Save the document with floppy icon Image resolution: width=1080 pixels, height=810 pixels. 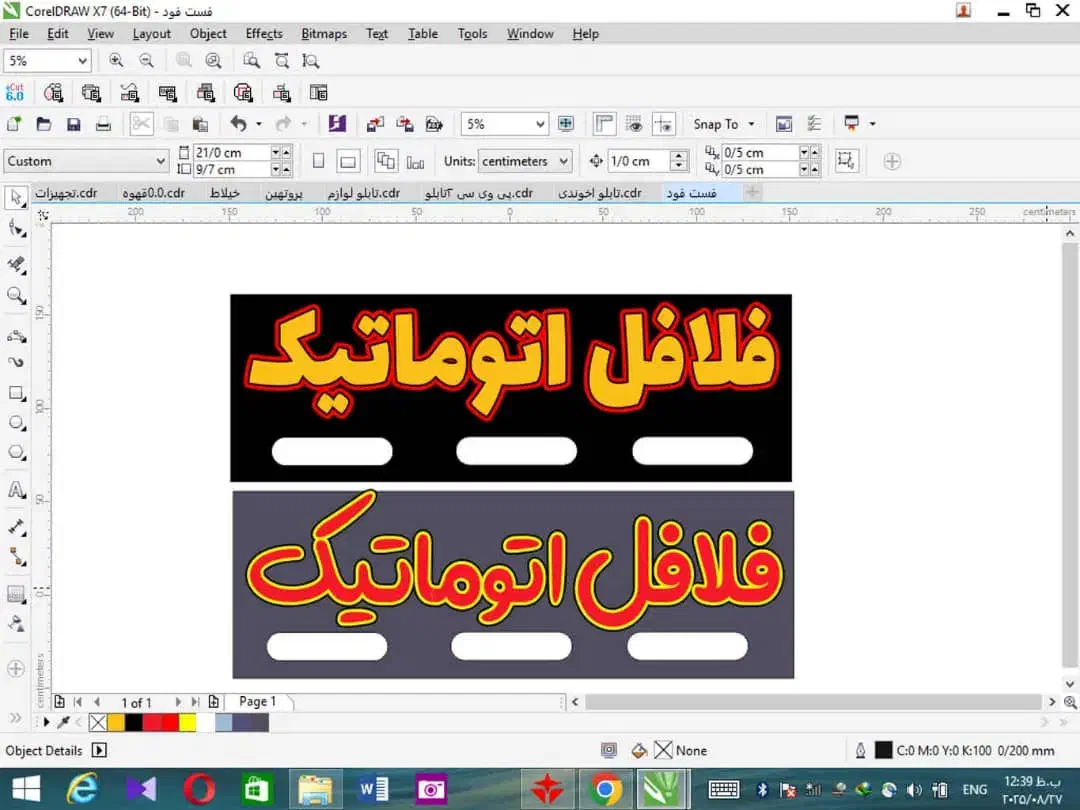pos(73,124)
